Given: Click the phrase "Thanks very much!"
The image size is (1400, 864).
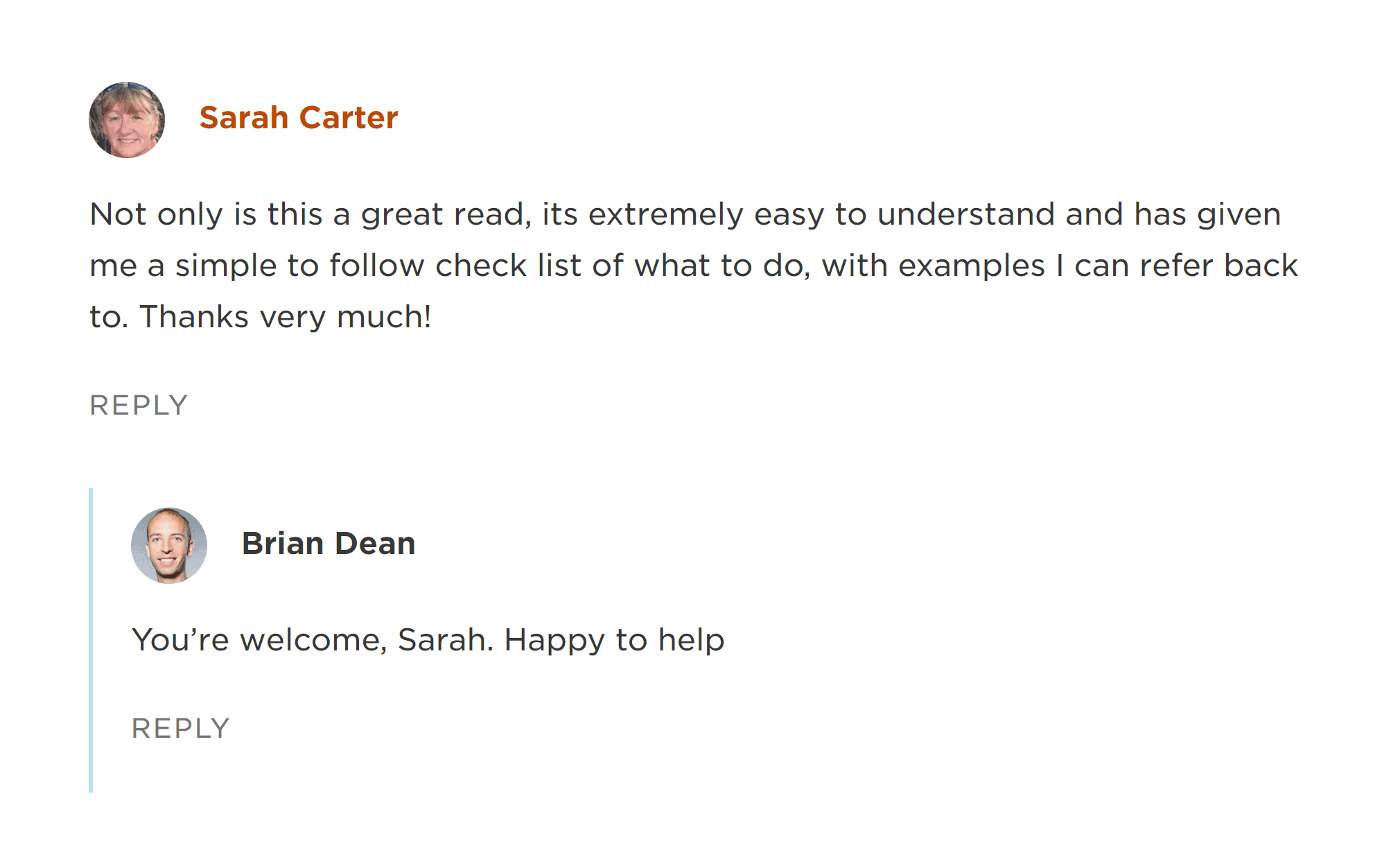Looking at the screenshot, I should pyautogui.click(x=286, y=317).
